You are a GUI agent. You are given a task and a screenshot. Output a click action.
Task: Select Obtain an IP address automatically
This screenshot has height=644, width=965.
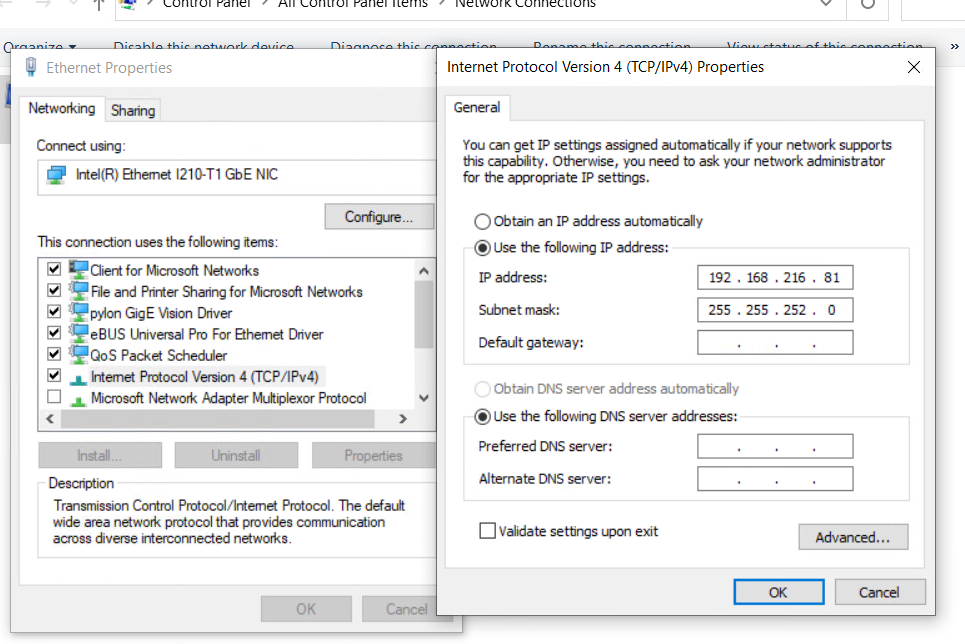[482, 222]
